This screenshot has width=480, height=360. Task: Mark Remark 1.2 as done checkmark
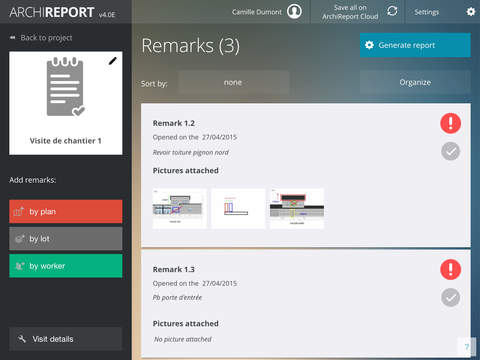tap(451, 151)
